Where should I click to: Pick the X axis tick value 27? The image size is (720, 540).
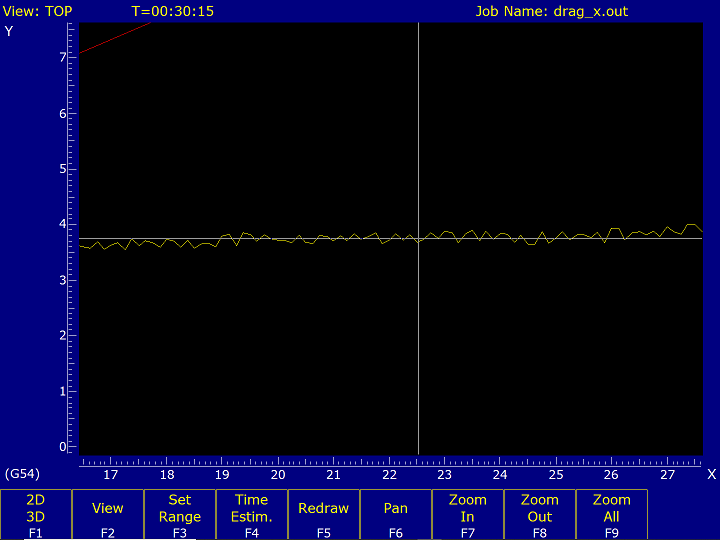click(x=667, y=474)
